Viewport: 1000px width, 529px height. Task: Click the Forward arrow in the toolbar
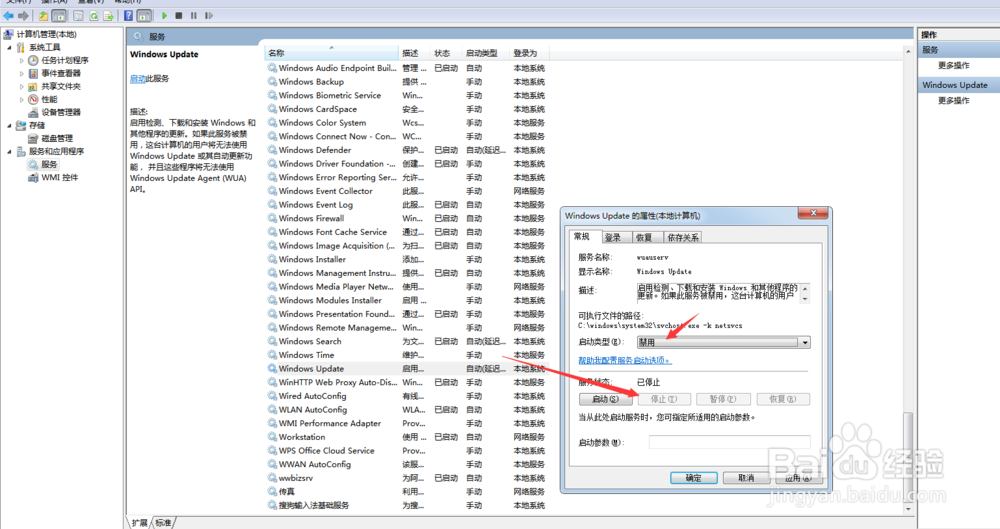pos(24,15)
